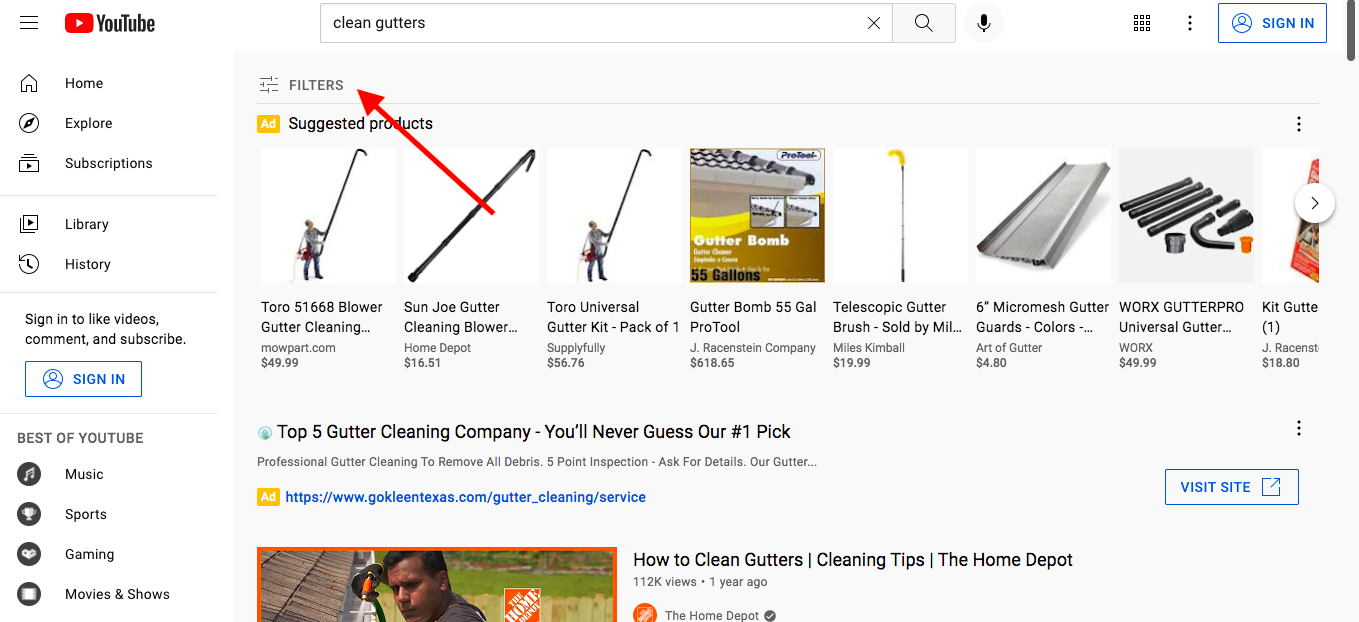The height and width of the screenshot is (622, 1359).
Task: Click the gokleentexas.com ad URL
Action: click(x=465, y=497)
